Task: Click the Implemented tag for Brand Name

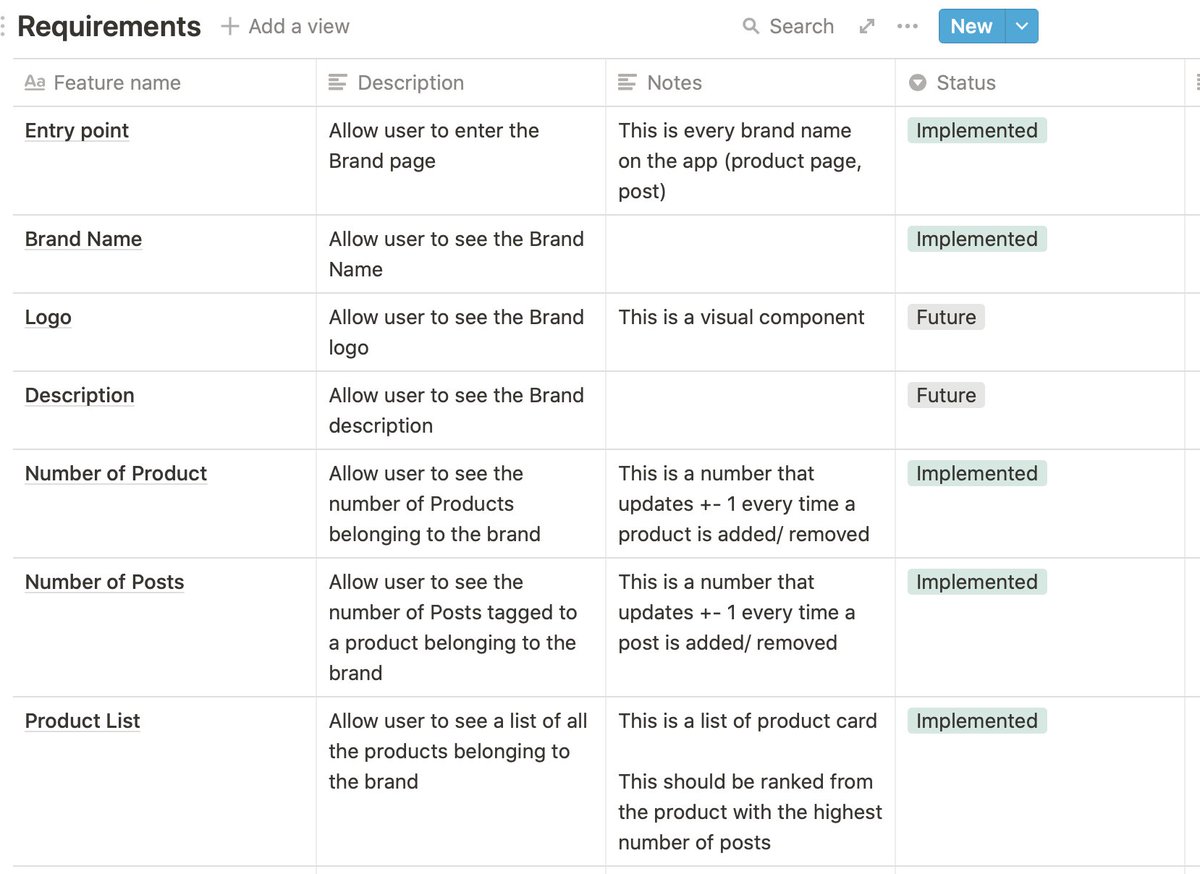Action: (976, 239)
